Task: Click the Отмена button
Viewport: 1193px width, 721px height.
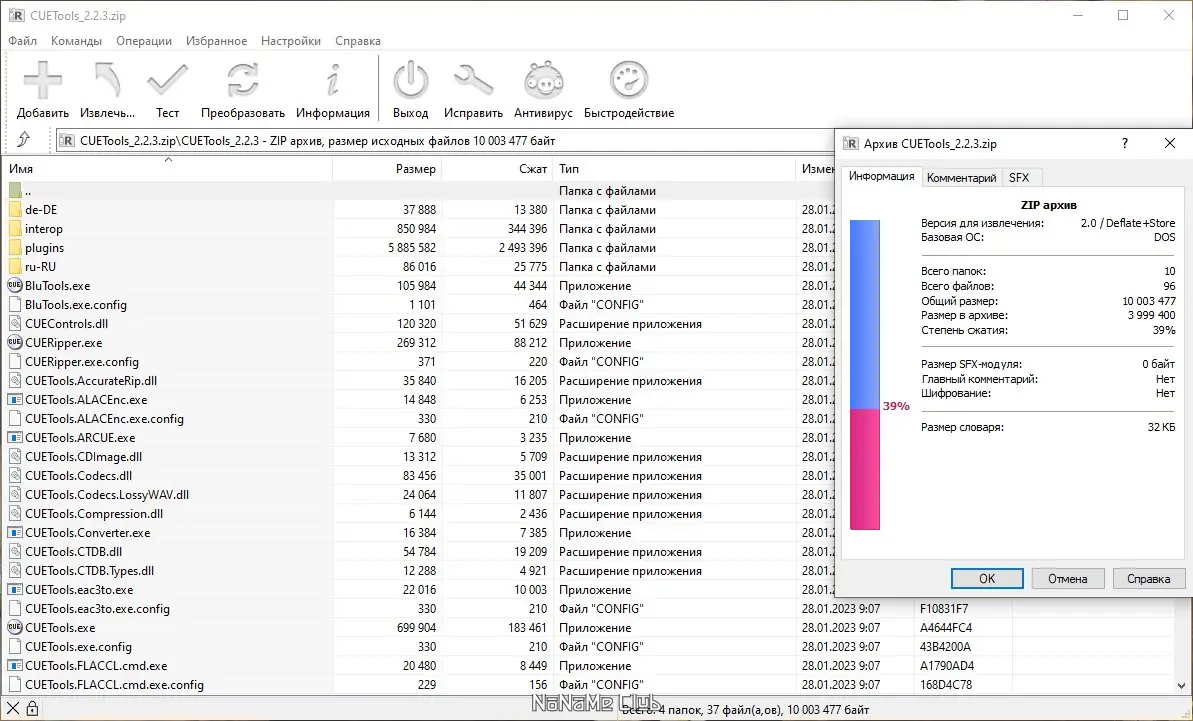Action: pos(1067,579)
